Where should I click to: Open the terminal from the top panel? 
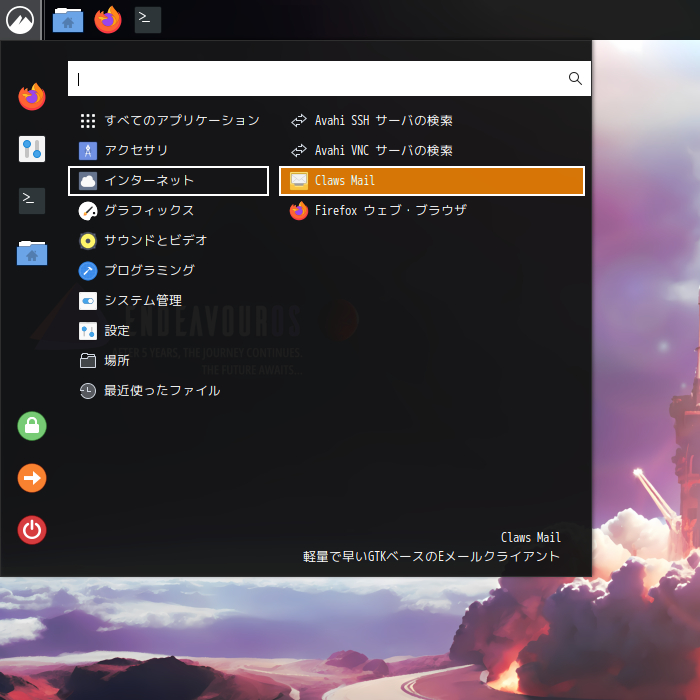[x=148, y=20]
